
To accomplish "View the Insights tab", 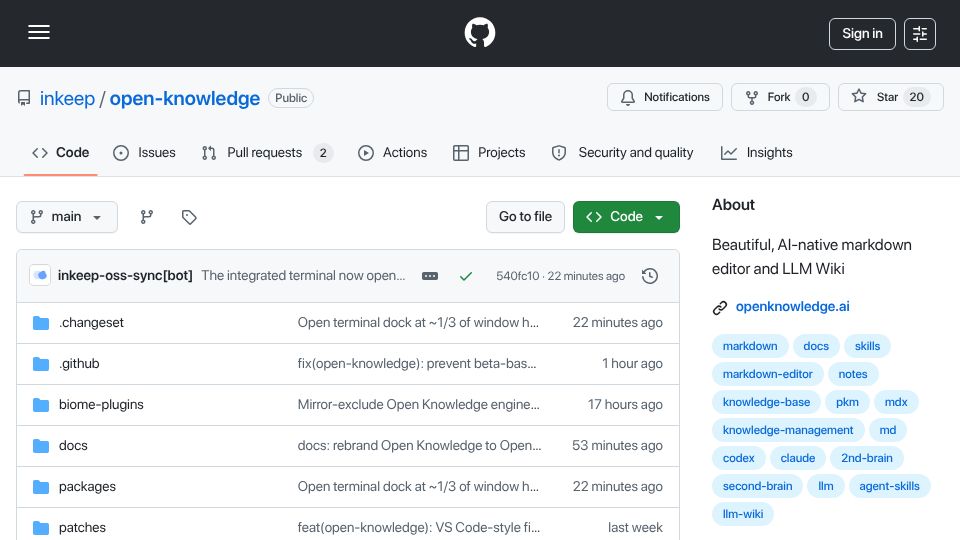I will click(x=757, y=152).
